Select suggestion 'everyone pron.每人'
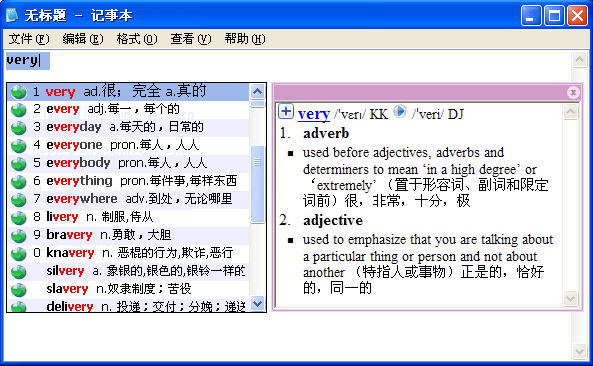Image resolution: width=593 pixels, height=366 pixels. coord(128,146)
